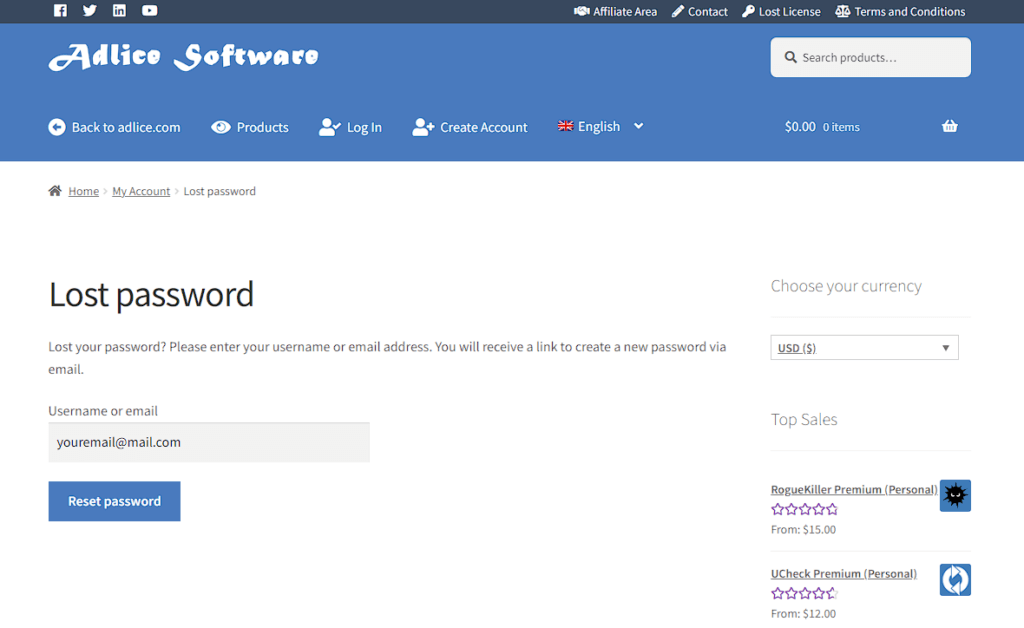
Task: Open the USD currency selector
Action: (x=864, y=348)
